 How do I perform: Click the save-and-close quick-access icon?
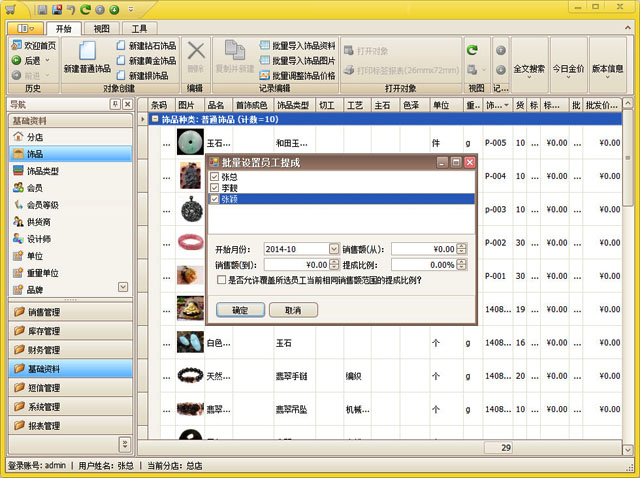(57, 9)
